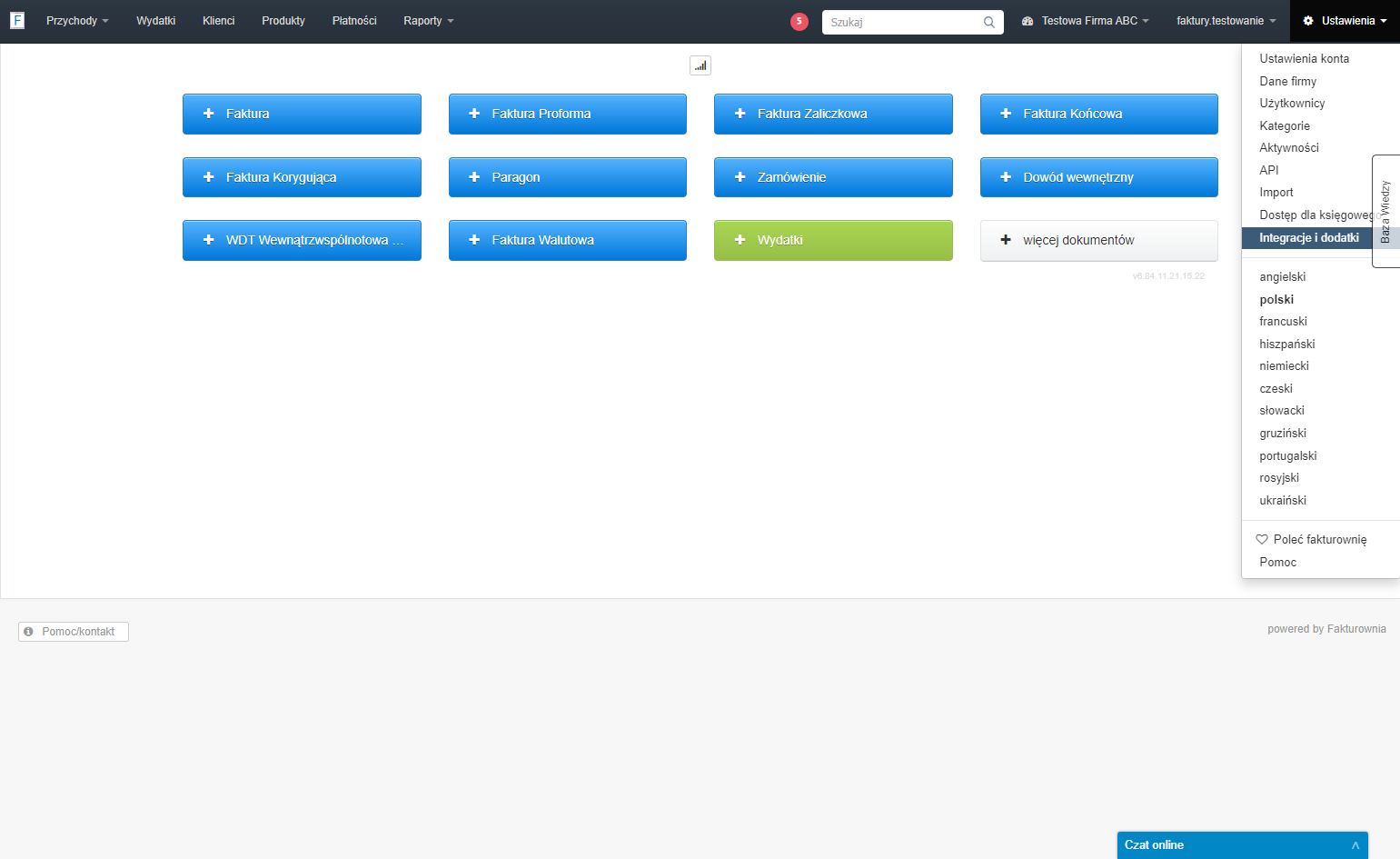Click the gear icon next to Ustawienia
The width and height of the screenshot is (1400, 859).
pos(1308,21)
